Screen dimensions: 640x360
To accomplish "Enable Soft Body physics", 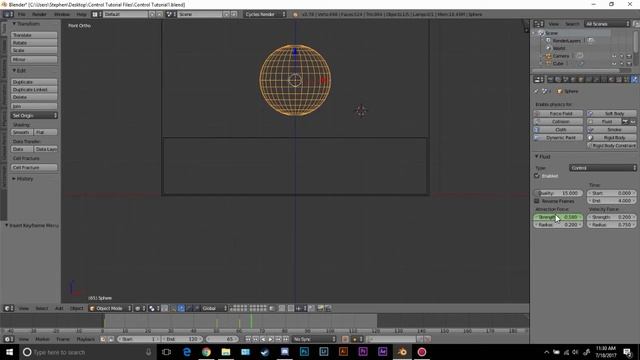I will pyautogui.click(x=611, y=113).
